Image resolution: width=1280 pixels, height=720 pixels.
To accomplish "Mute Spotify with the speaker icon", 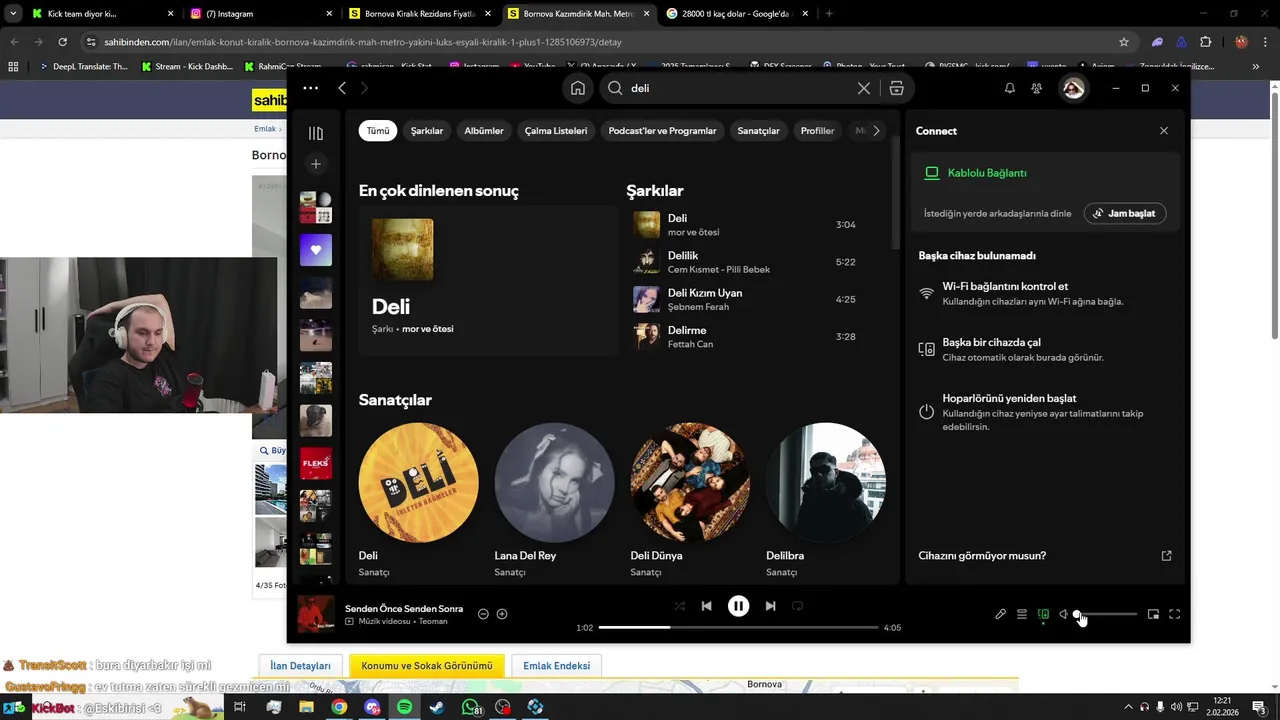I will (1064, 614).
